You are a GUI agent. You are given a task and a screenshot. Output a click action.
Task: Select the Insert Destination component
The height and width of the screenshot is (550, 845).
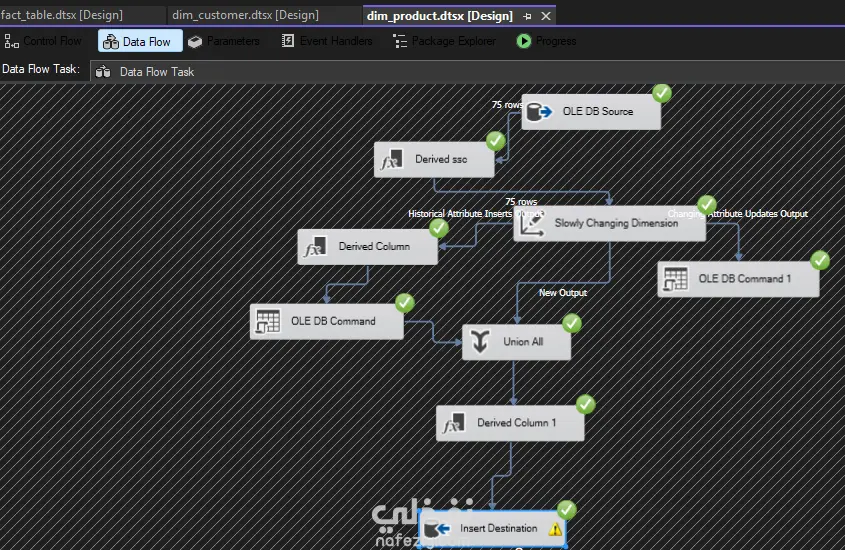[x=492, y=529]
